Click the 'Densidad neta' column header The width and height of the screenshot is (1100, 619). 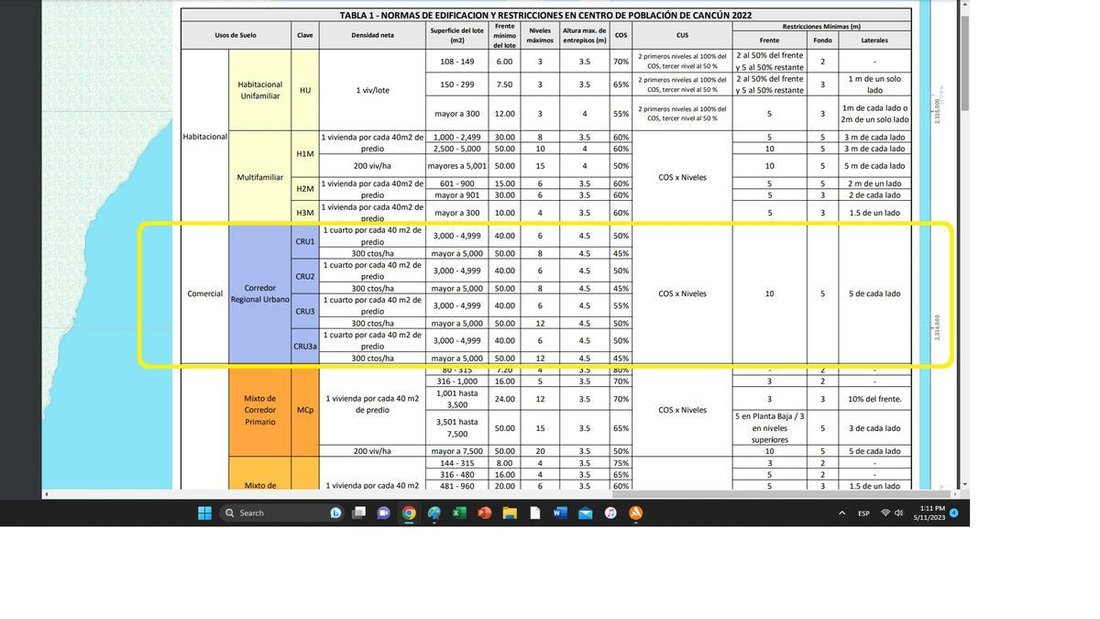point(373,34)
